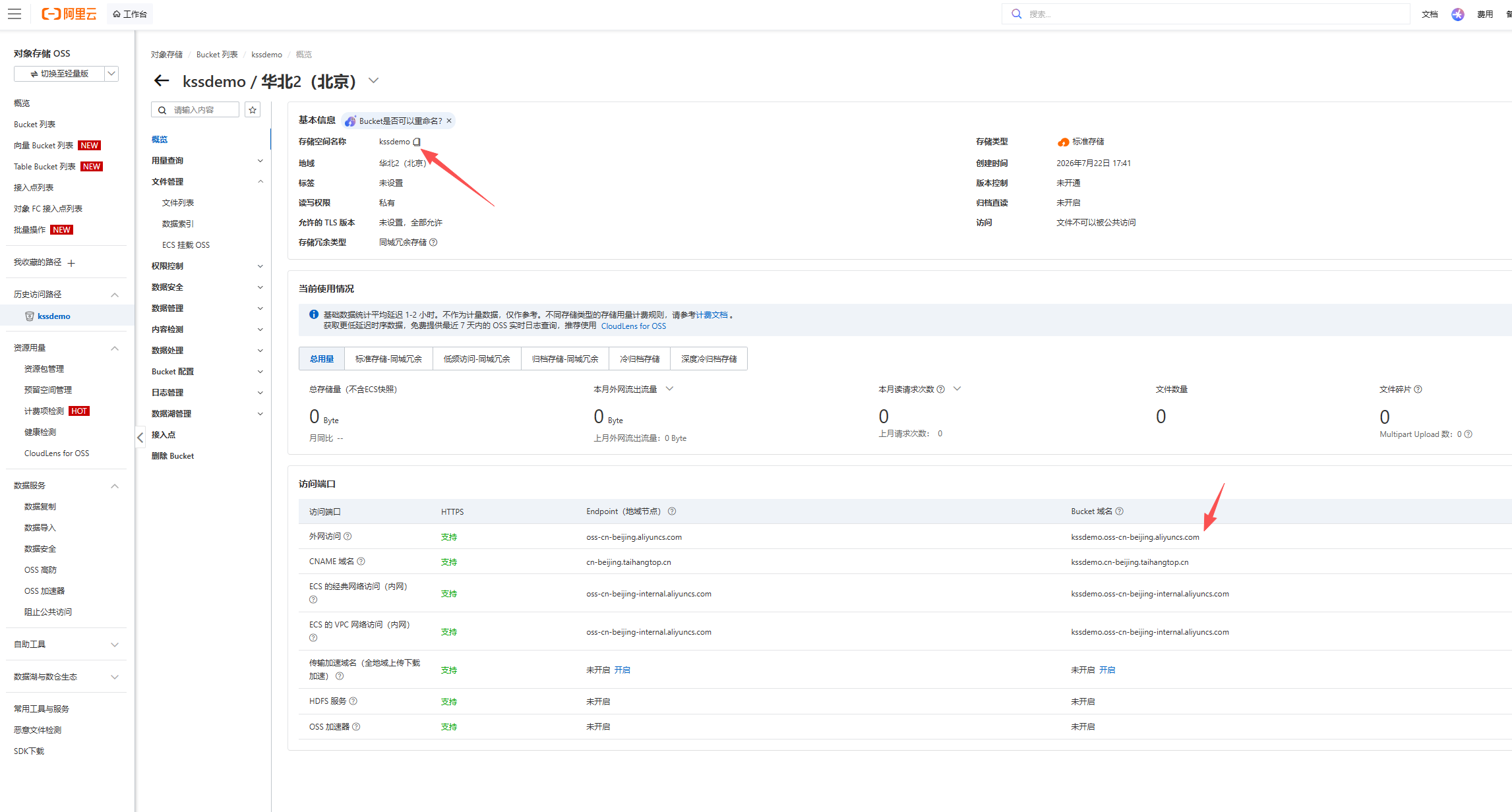Expand the 用量查询 menu section
1512x812 pixels.
click(260, 161)
